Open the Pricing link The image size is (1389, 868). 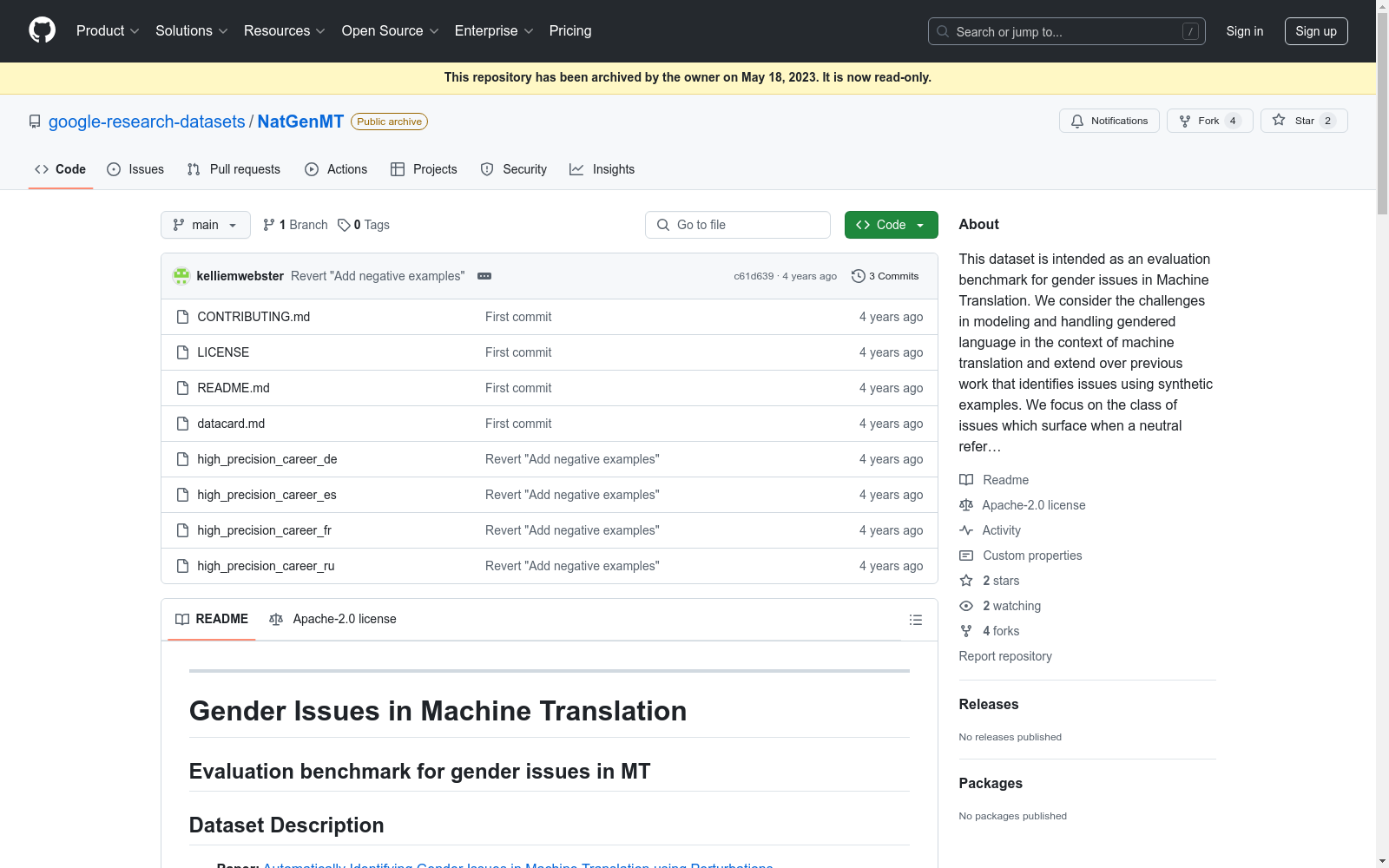[570, 31]
